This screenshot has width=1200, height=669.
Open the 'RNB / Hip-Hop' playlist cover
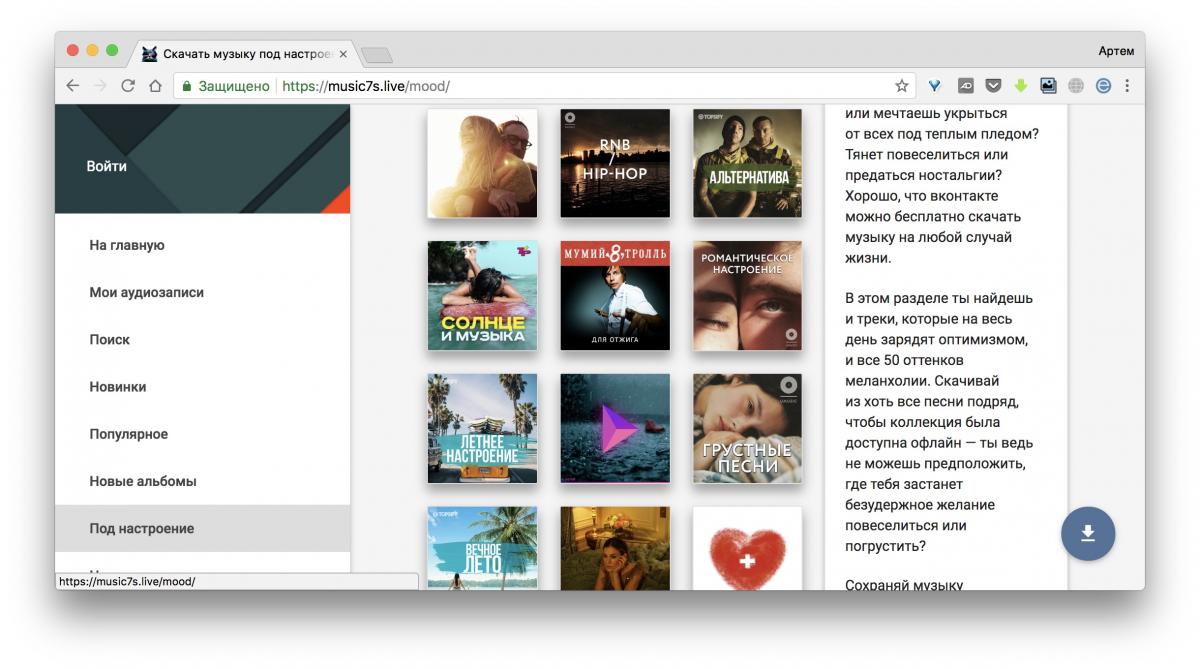(615, 163)
